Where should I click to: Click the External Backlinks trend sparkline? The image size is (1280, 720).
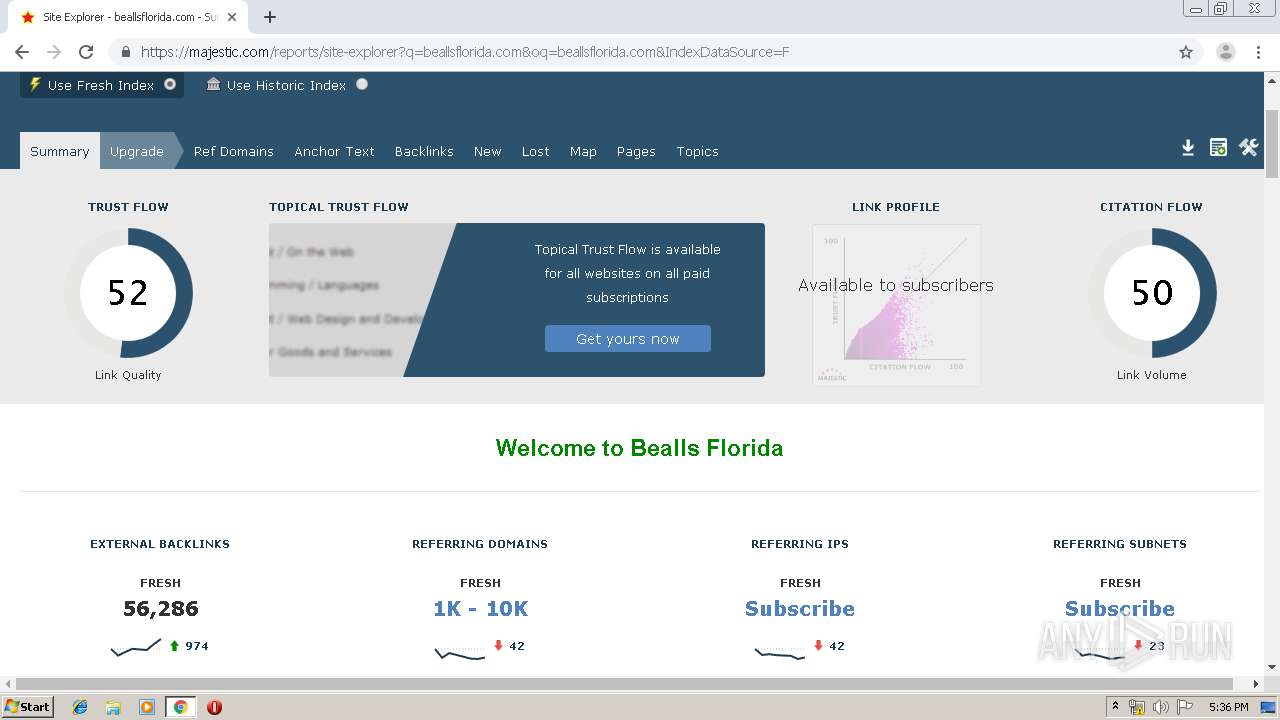click(x=136, y=647)
